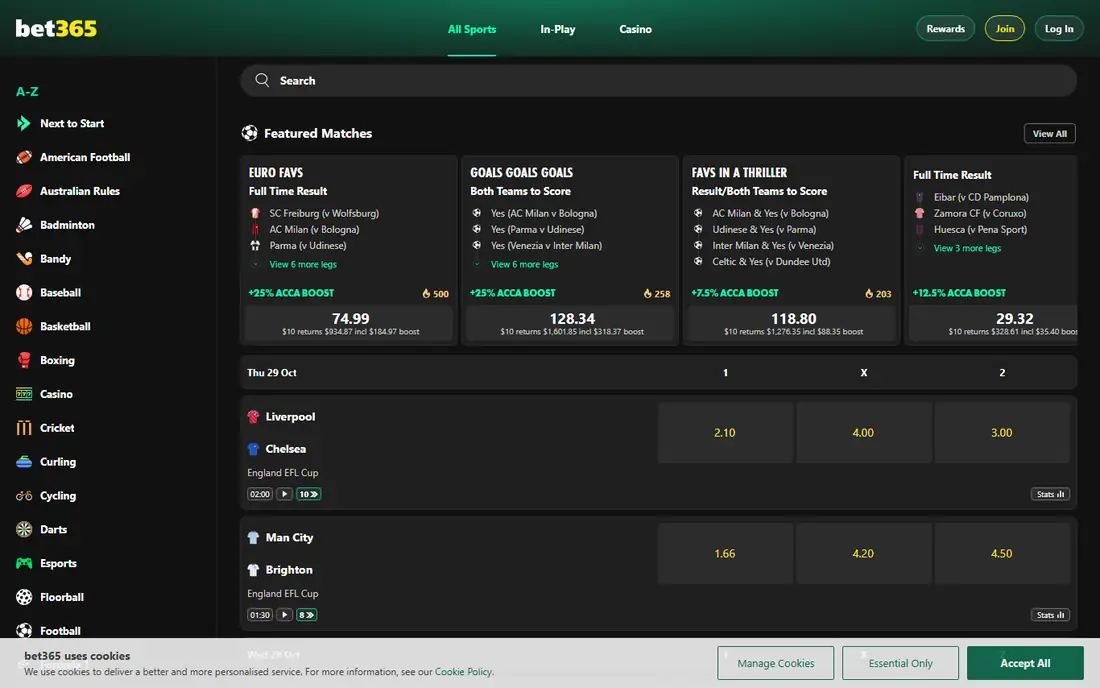The image size is (1100, 688).
Task: Click the Featured Matches soccer ball icon
Action: tap(250, 133)
